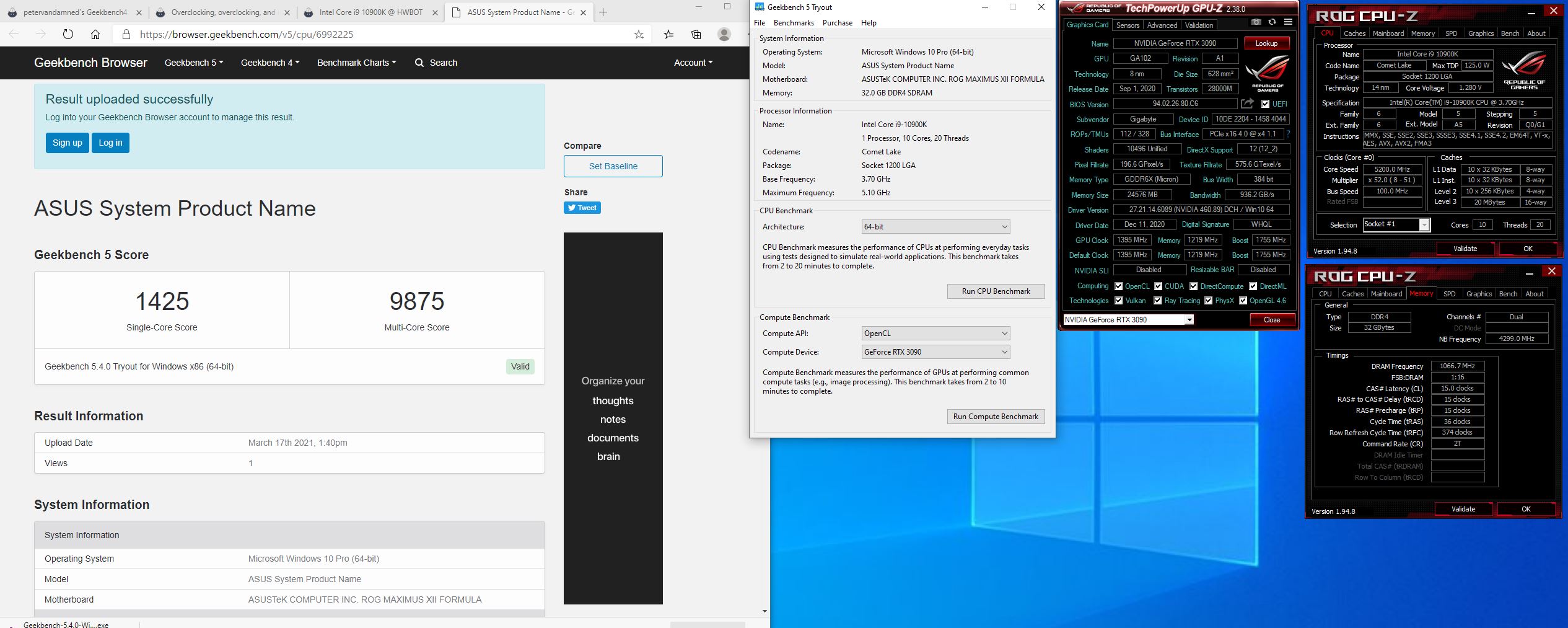Viewport: 1568px width, 628px height.
Task: Click the 1425 single-core score
Action: pyautogui.click(x=162, y=301)
